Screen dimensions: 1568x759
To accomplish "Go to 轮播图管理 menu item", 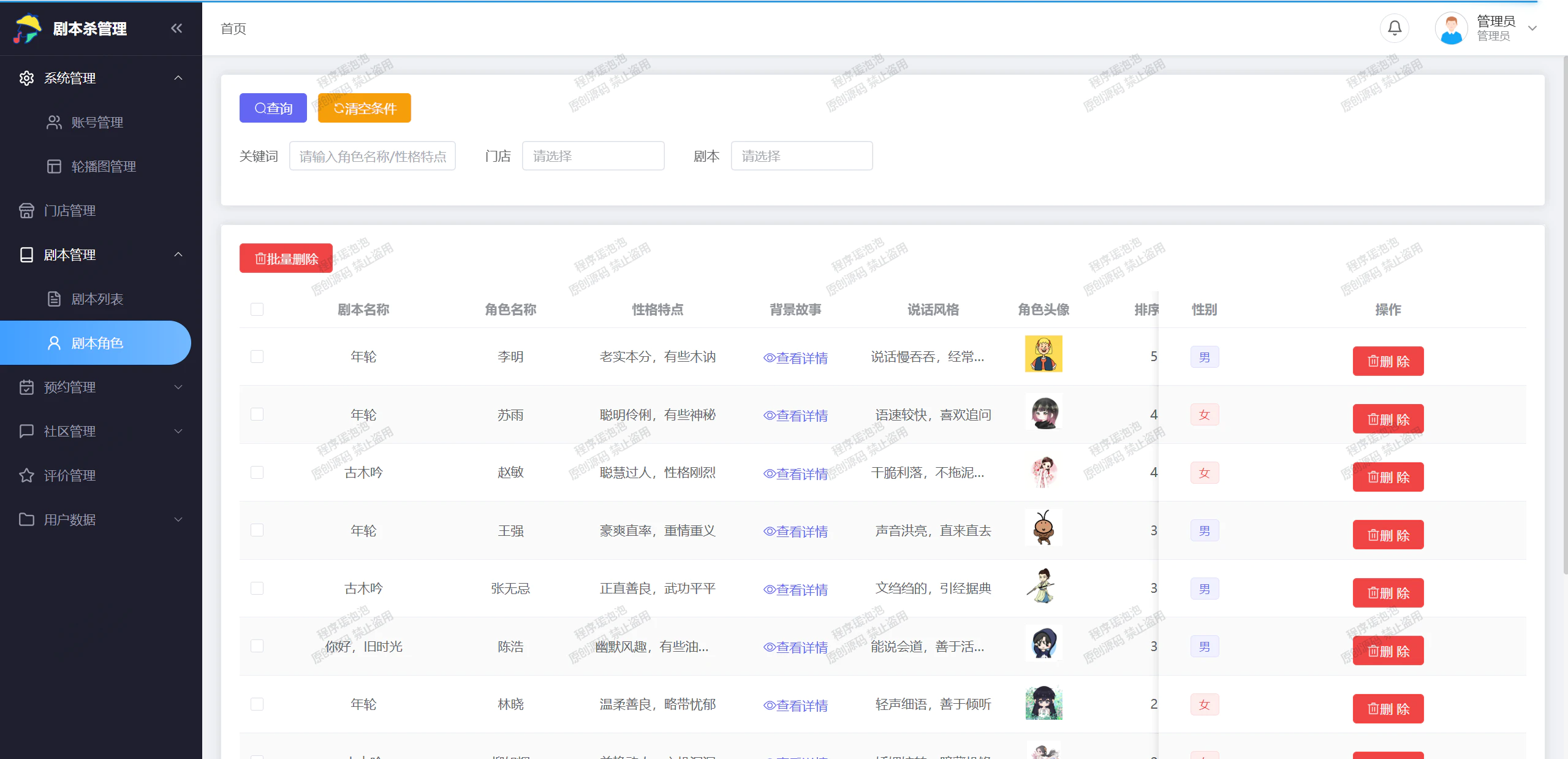I will click(x=101, y=166).
